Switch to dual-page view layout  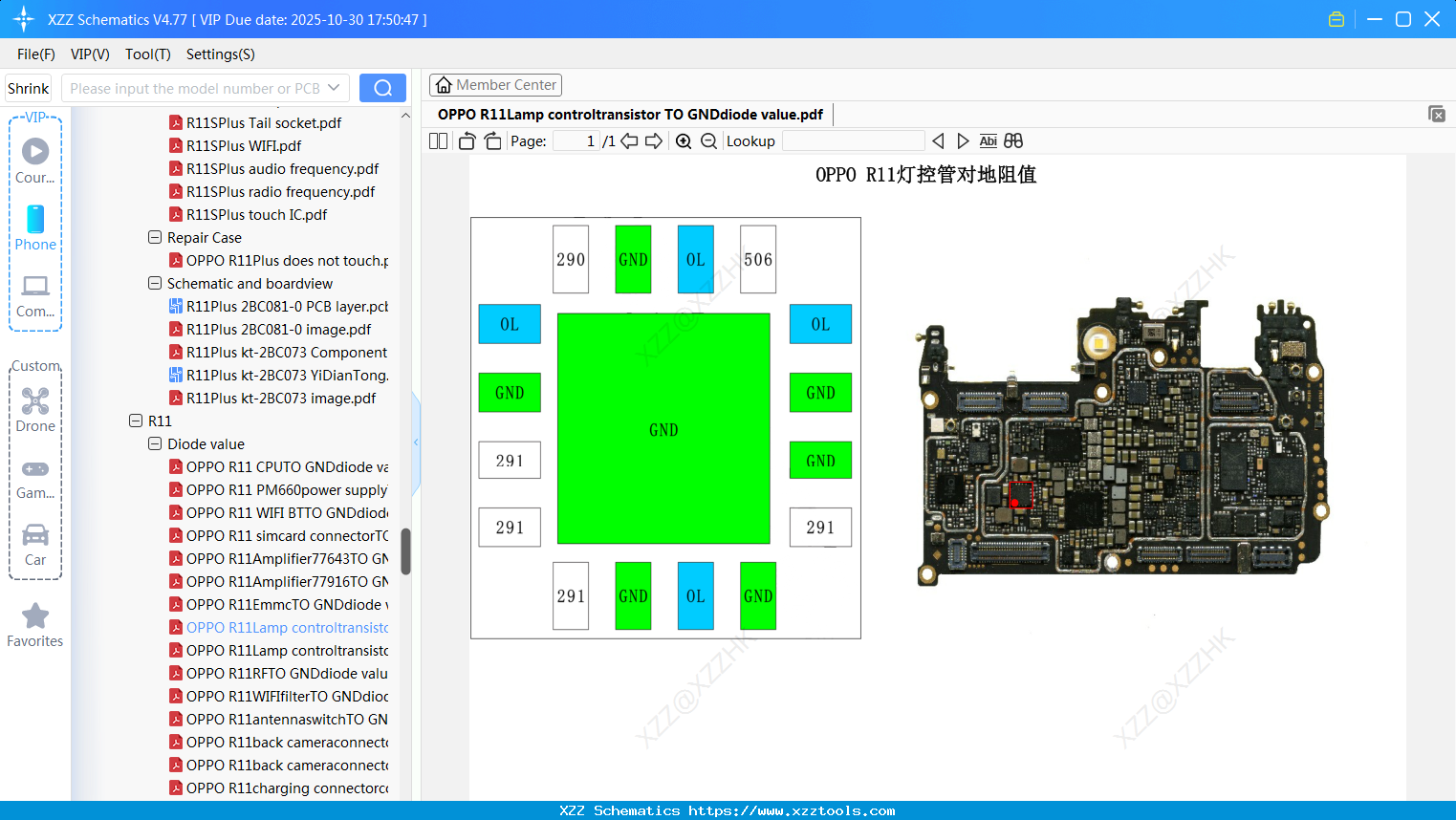437,140
